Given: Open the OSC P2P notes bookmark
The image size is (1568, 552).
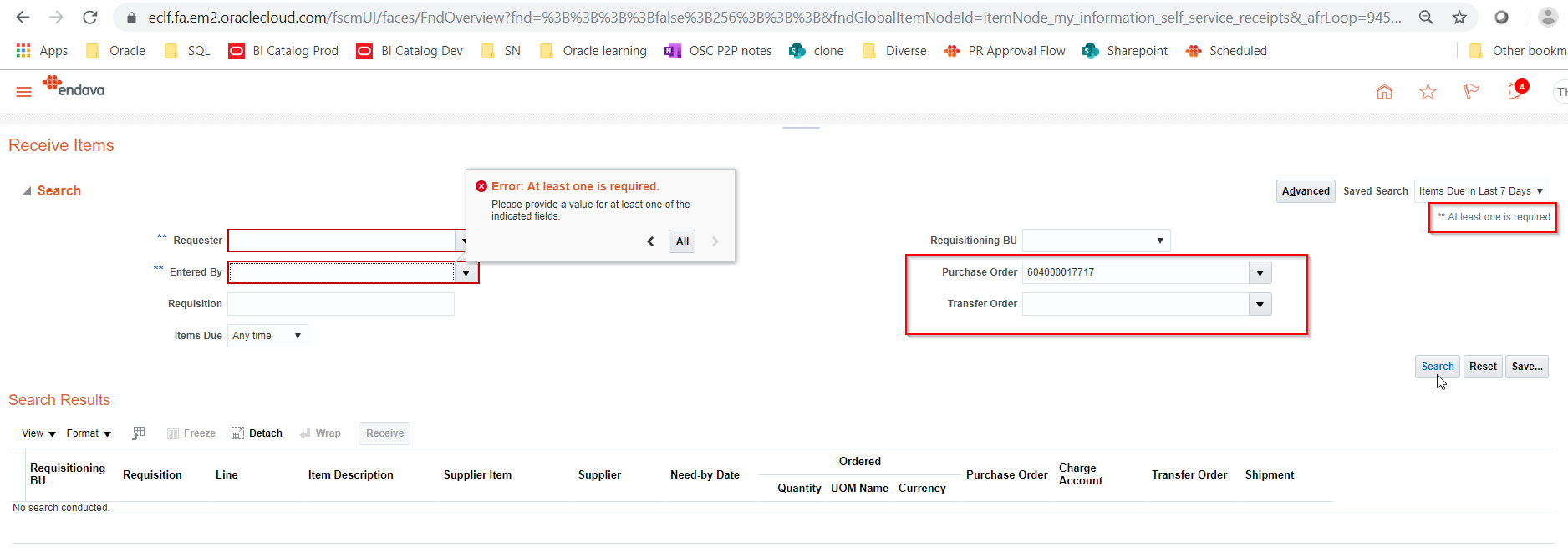Looking at the screenshot, I should click(719, 51).
